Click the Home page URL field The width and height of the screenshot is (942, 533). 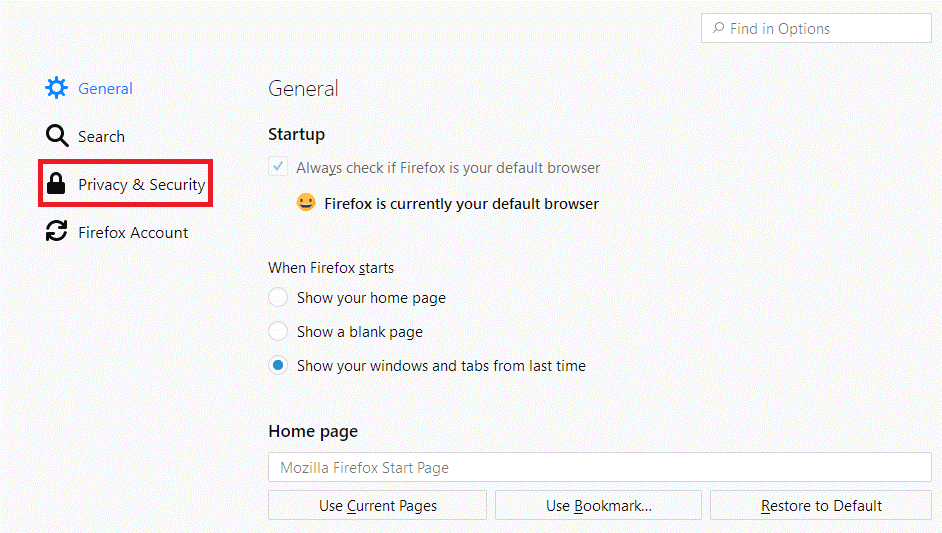599,467
